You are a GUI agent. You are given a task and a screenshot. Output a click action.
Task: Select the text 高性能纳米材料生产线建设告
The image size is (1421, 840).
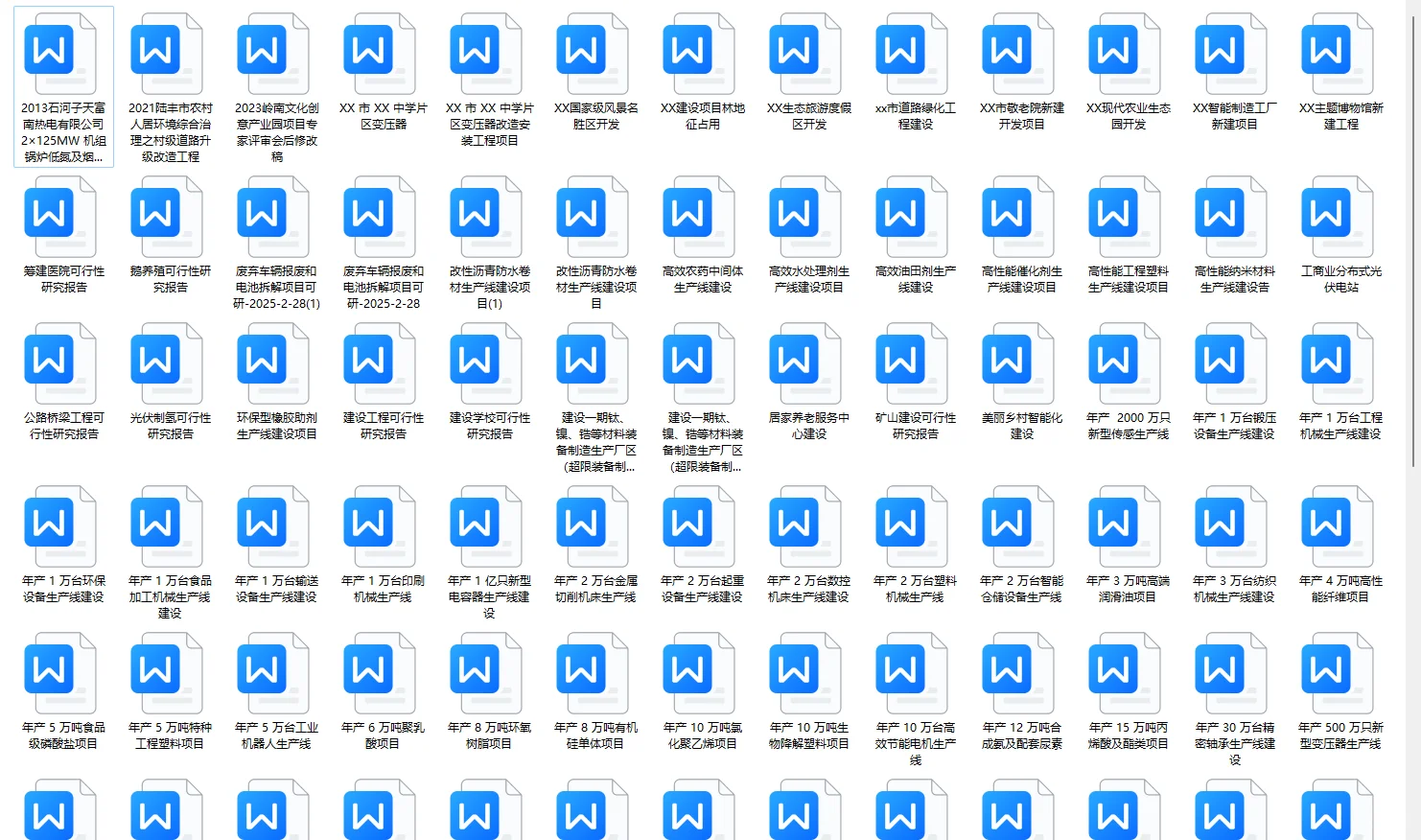coord(1235,279)
